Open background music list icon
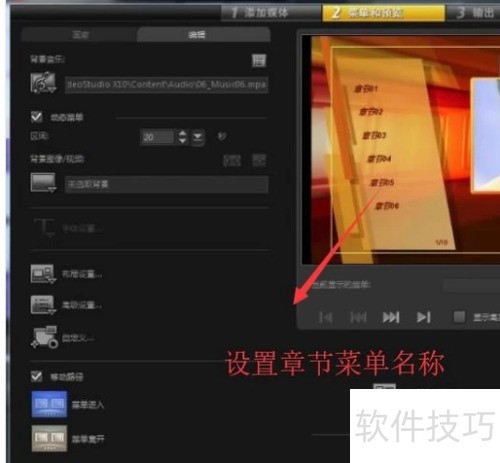This screenshot has width=500, height=463. [259, 60]
